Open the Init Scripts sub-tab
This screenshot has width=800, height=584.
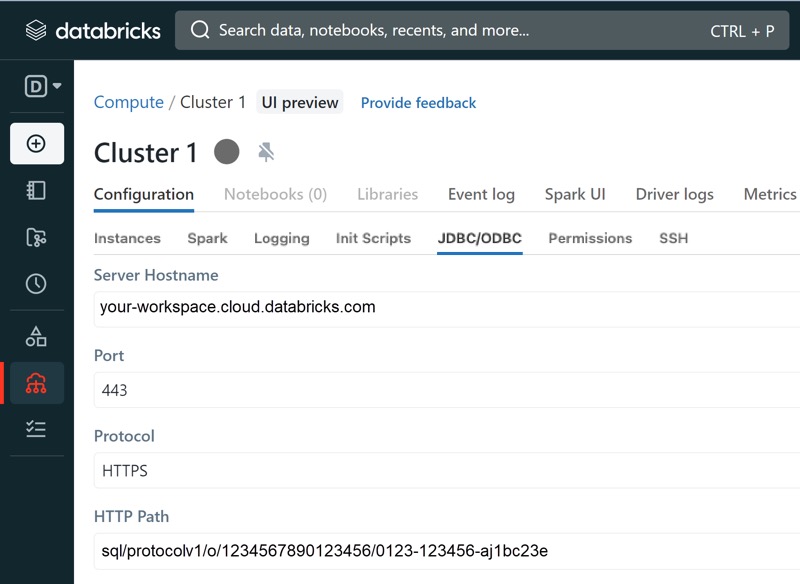point(373,238)
